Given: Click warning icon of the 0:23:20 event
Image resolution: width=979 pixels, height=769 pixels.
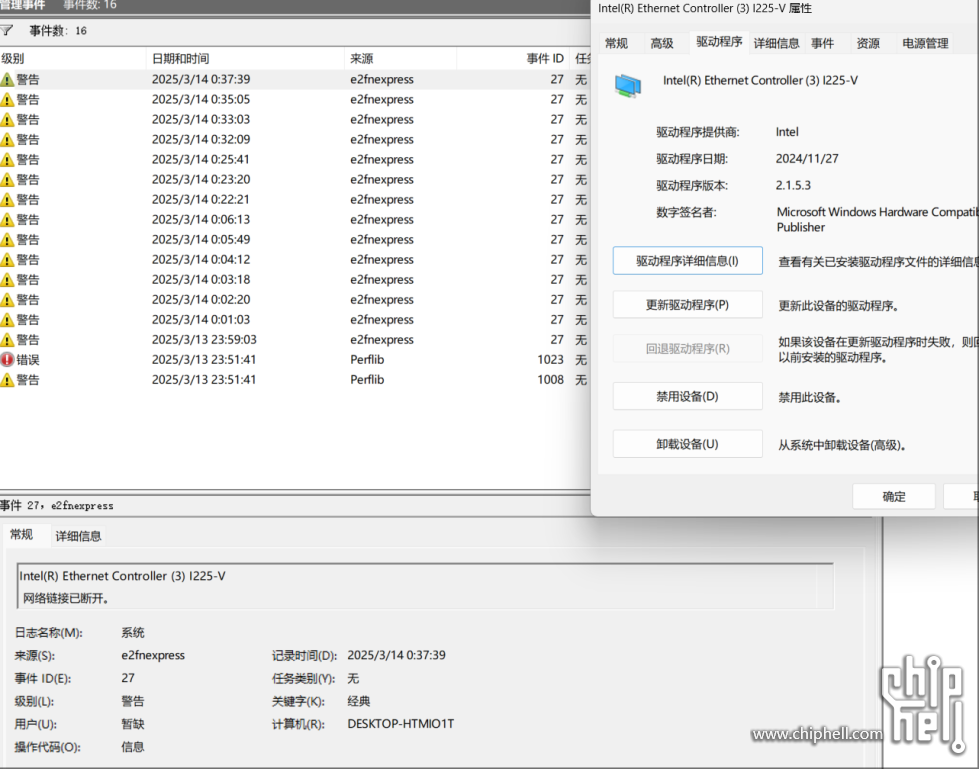Looking at the screenshot, I should (7, 179).
